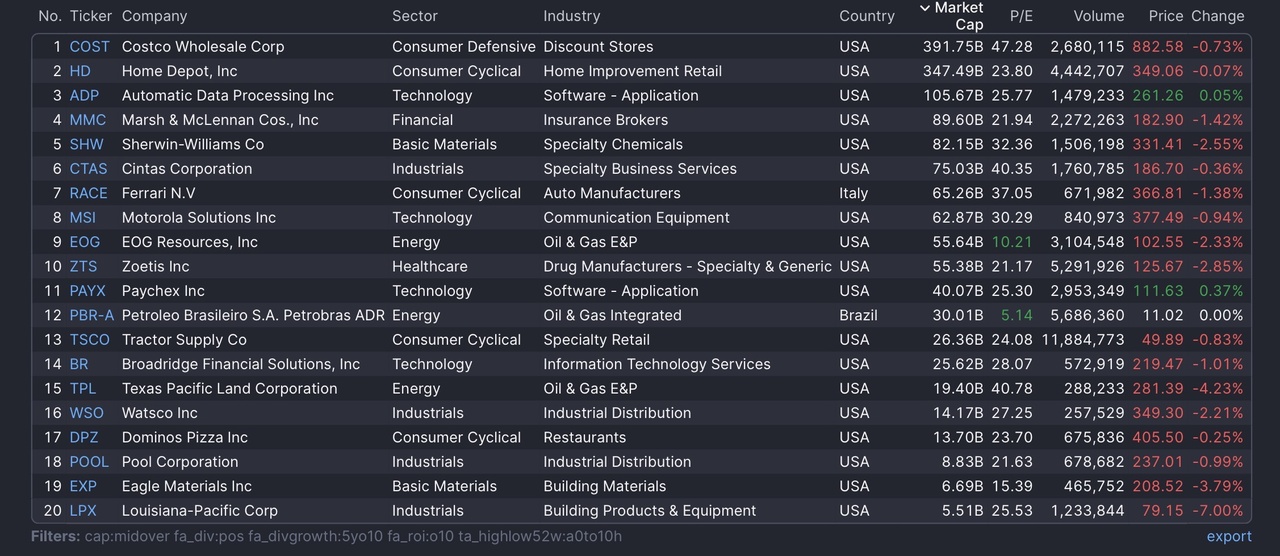Click the Company column header
This screenshot has width=1280, height=556.
tap(154, 16)
